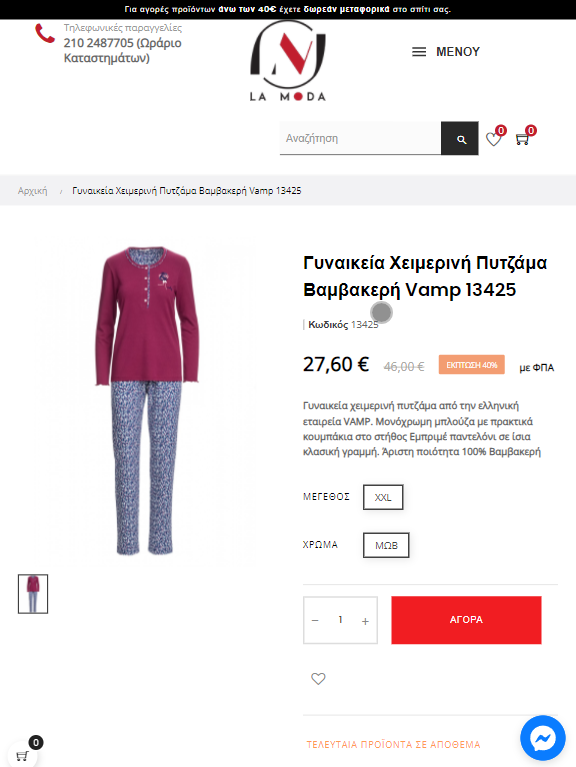
Task: Click the search magnifier button
Action: (460, 138)
